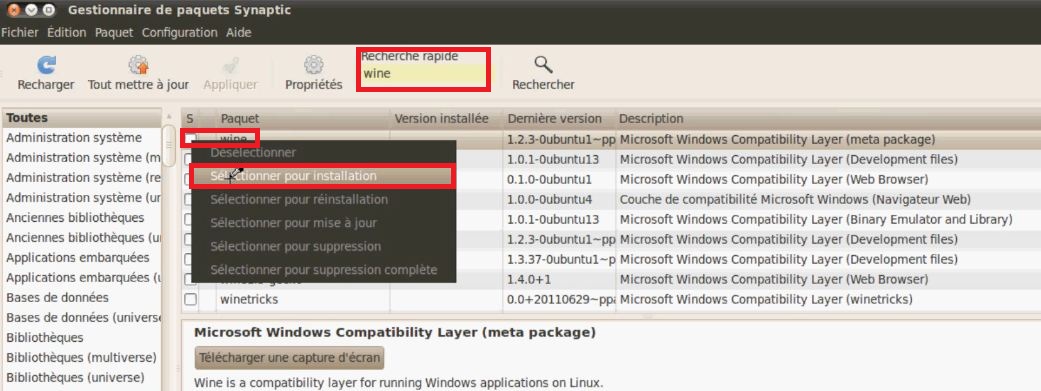Click the Appliquer toolbar icon
Image resolution: width=1041 pixels, height=391 pixels.
[x=230, y=64]
